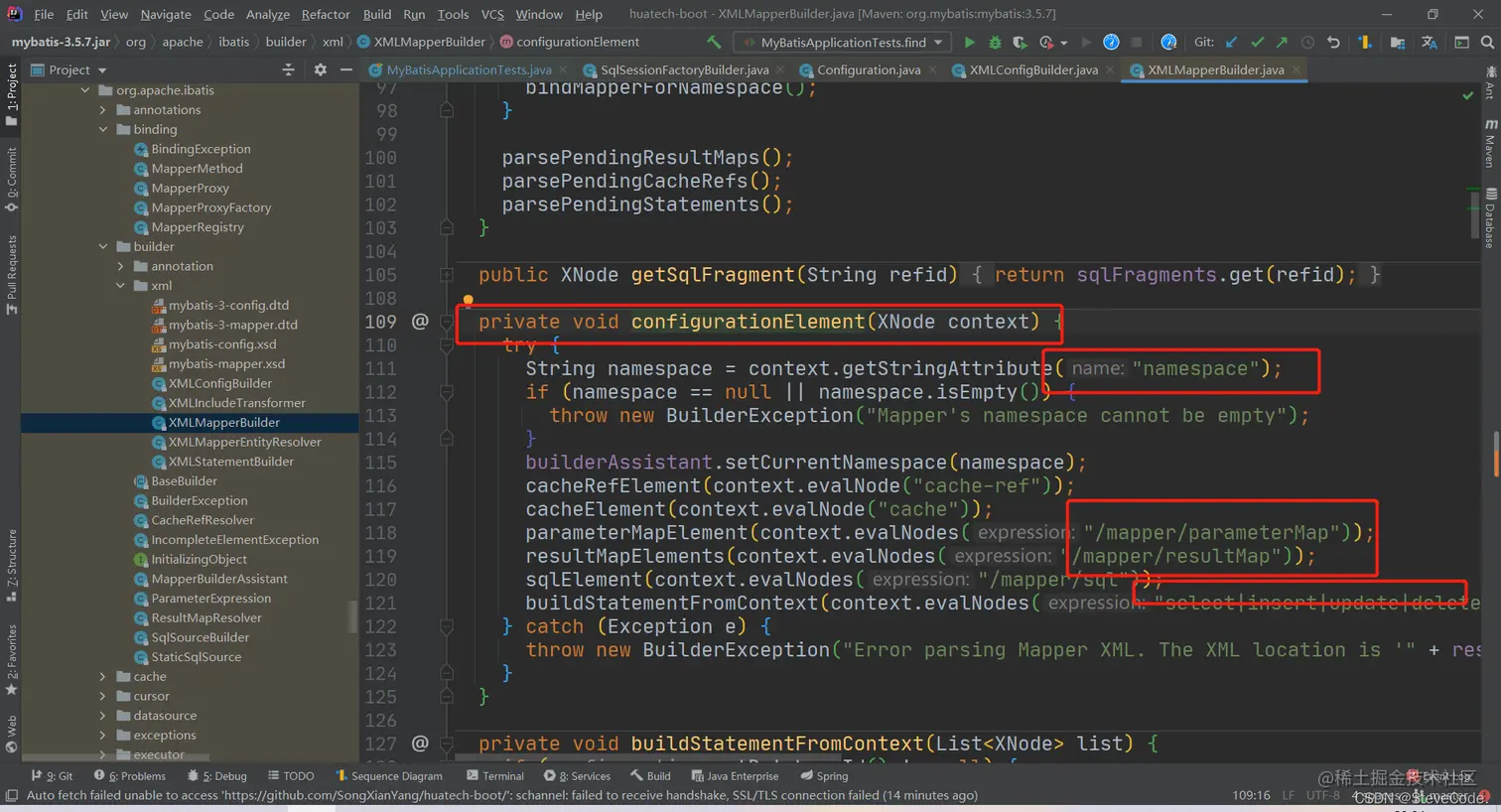The width and height of the screenshot is (1501, 812).
Task: Open the Problems tool window
Action: pos(129,776)
